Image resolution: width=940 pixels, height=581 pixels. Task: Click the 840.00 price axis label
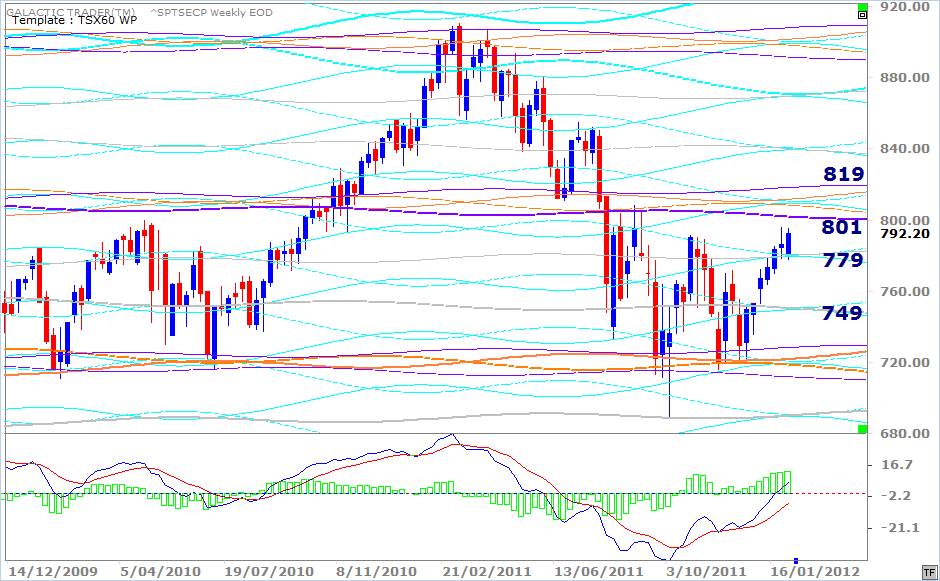[905, 149]
